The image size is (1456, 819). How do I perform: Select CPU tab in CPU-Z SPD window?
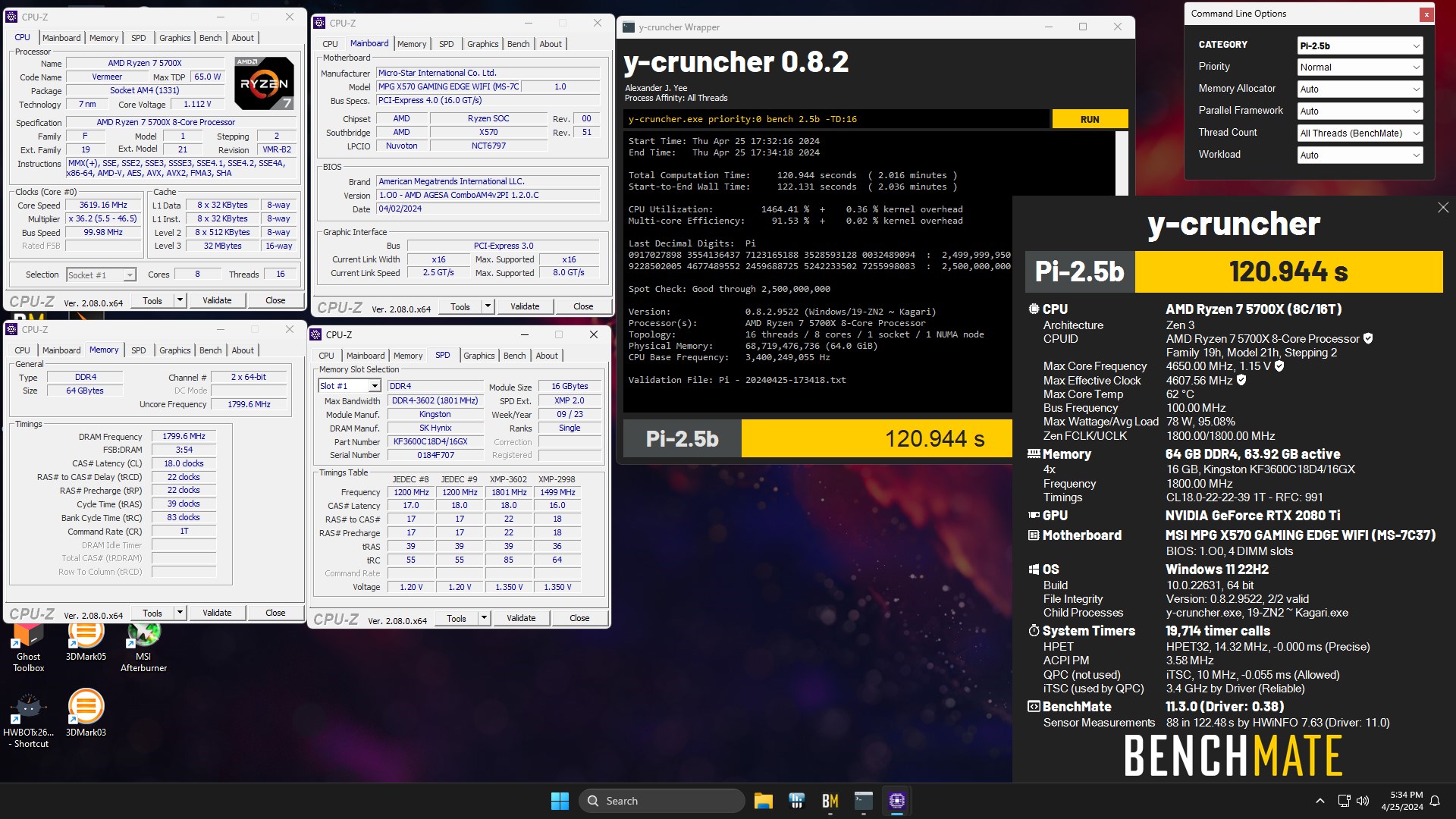(x=326, y=356)
